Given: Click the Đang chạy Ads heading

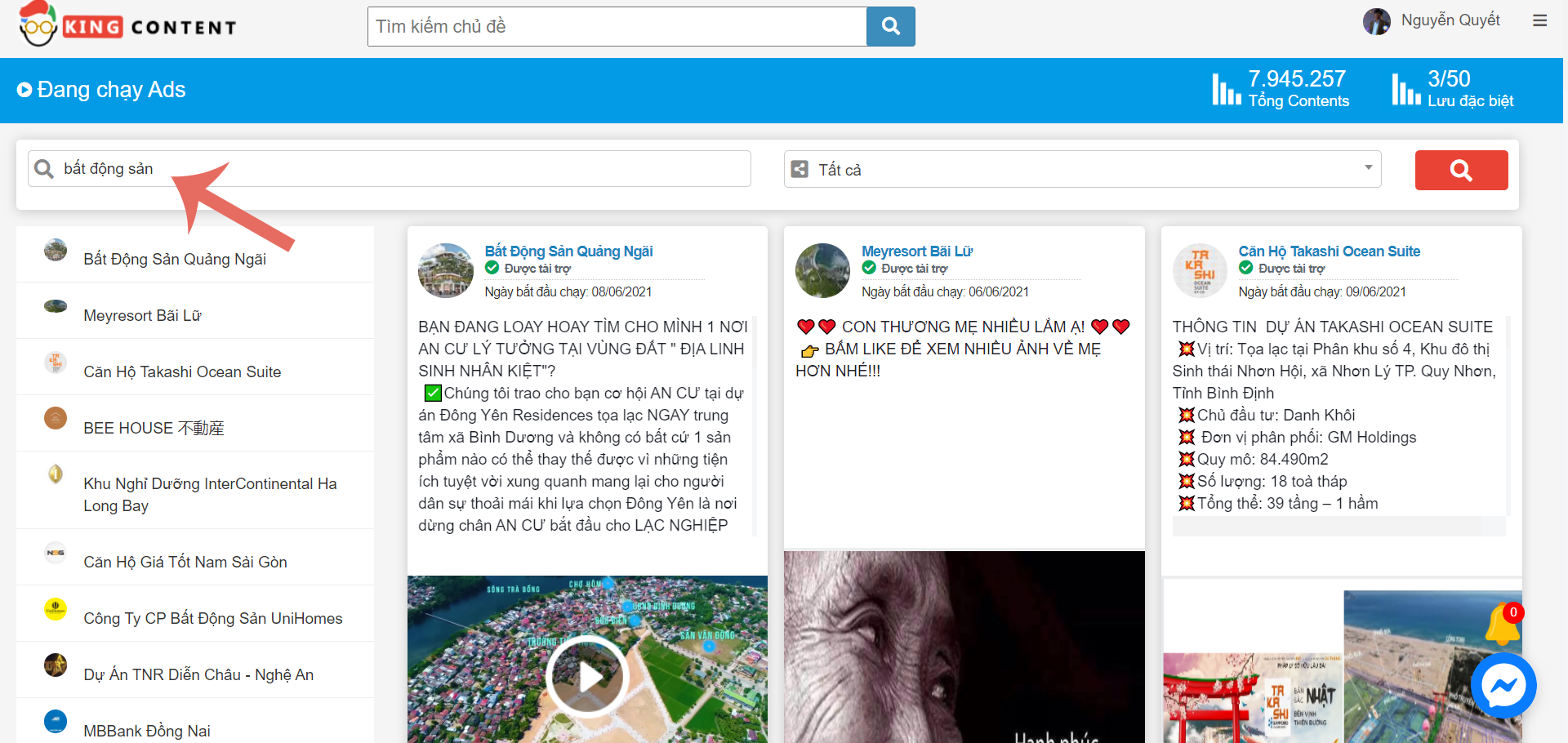Looking at the screenshot, I should click(x=111, y=90).
